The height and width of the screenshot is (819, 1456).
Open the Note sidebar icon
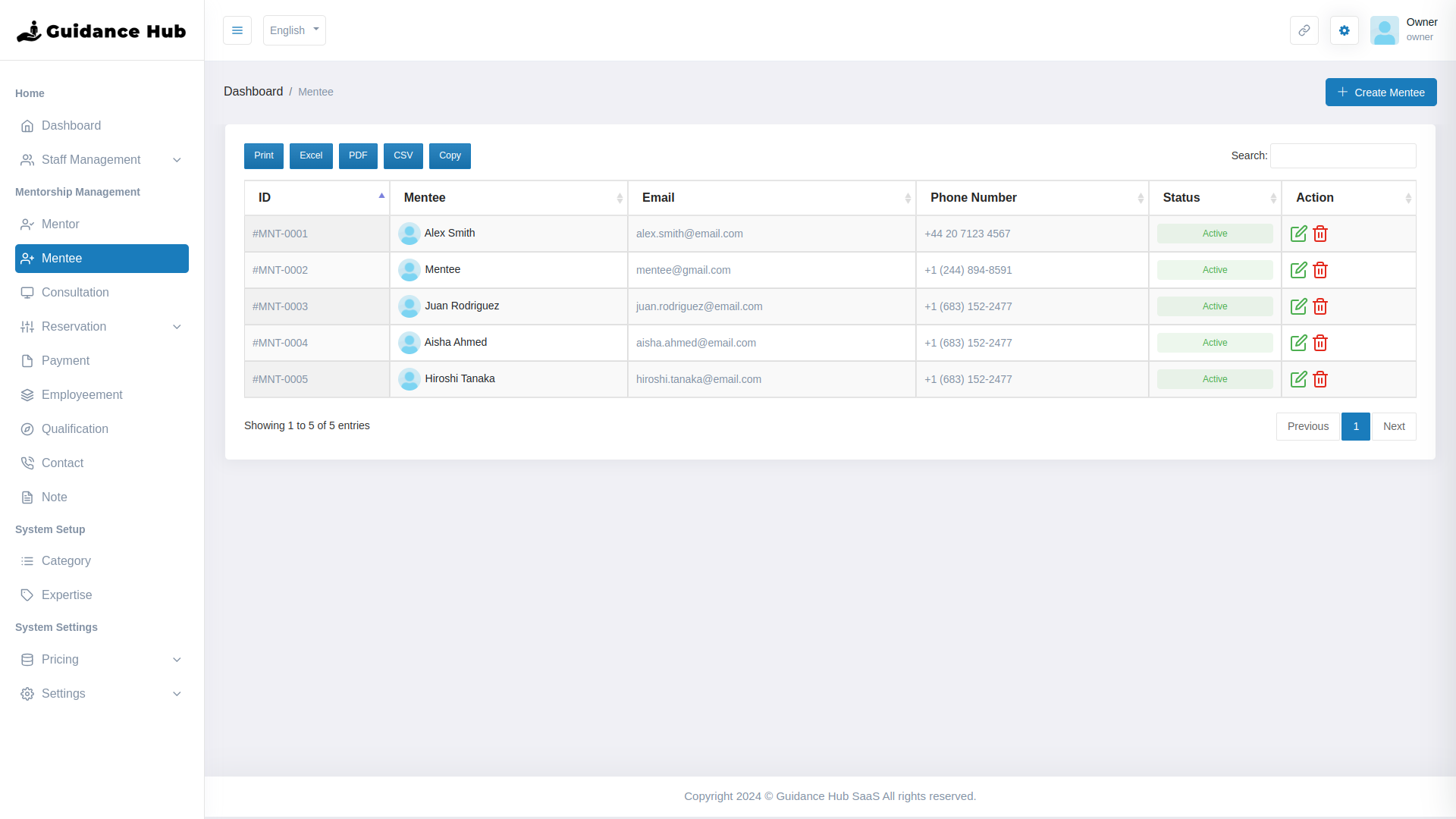point(27,497)
